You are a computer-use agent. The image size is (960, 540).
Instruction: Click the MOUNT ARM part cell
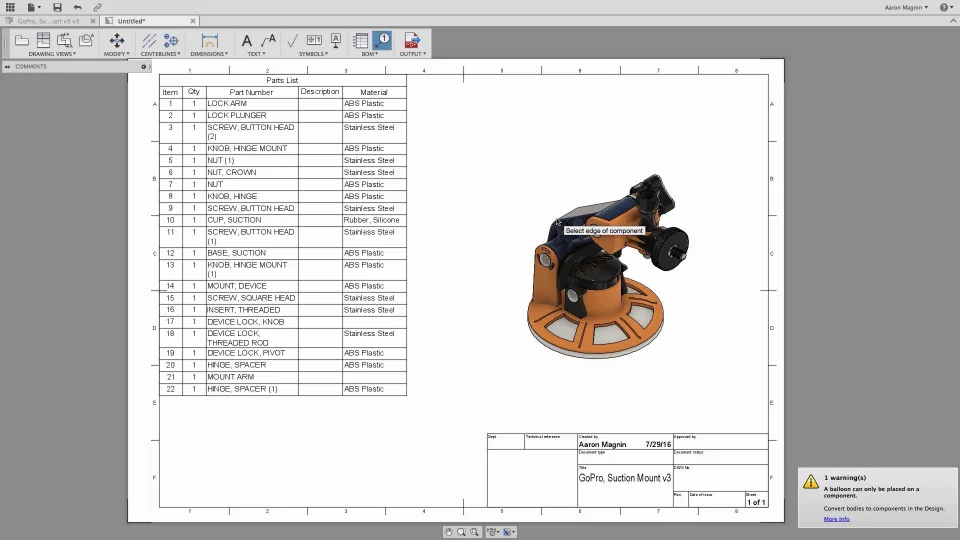[x=252, y=377]
